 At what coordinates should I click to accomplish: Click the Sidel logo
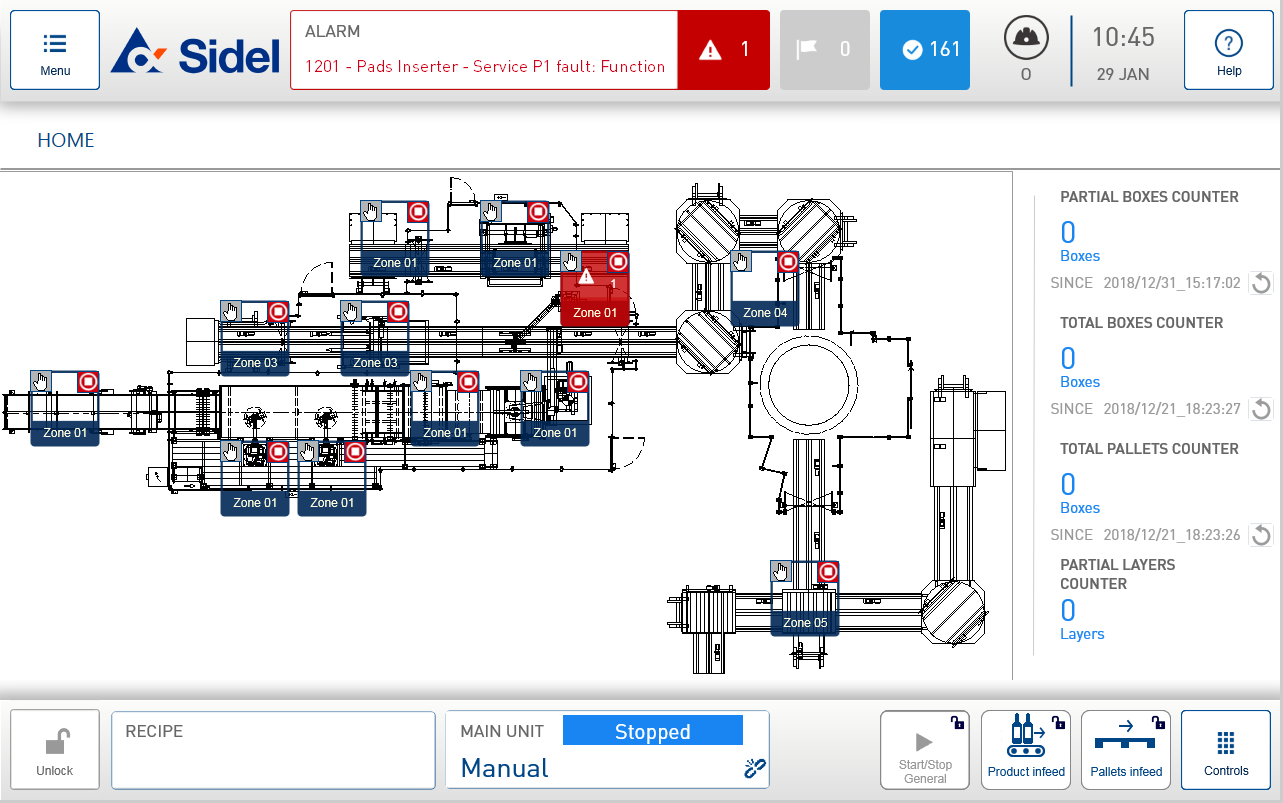(196, 52)
